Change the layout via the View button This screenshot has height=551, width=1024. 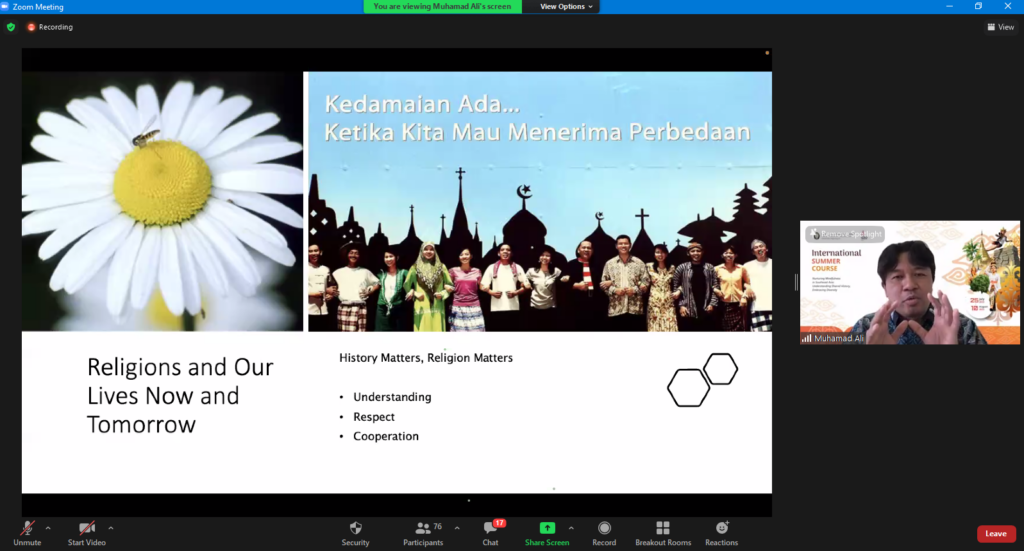pyautogui.click(x=1000, y=27)
